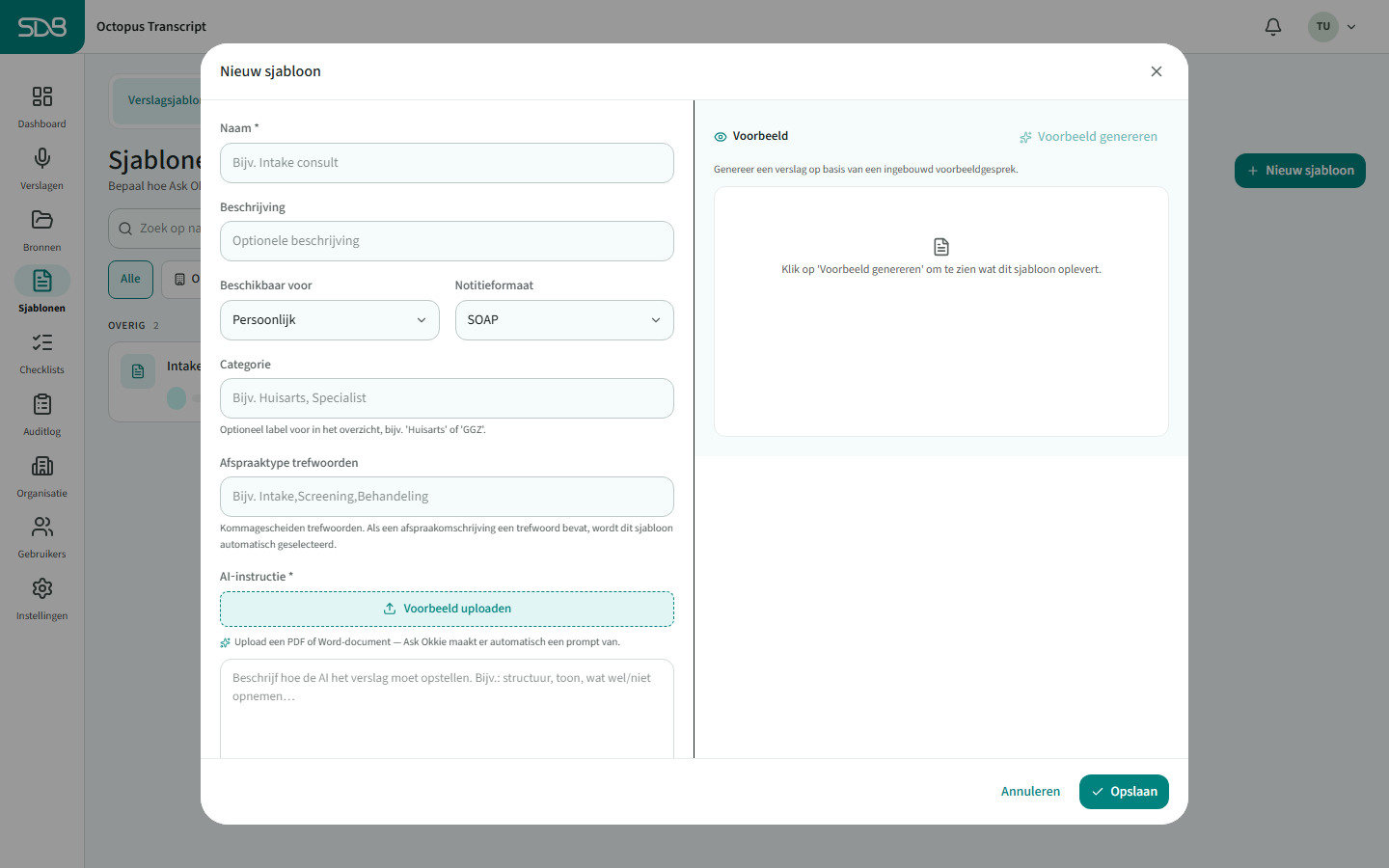The image size is (1389, 868).
Task: Expand the Beschikbaar voor Persoonlijk dropdown
Action: click(x=330, y=320)
